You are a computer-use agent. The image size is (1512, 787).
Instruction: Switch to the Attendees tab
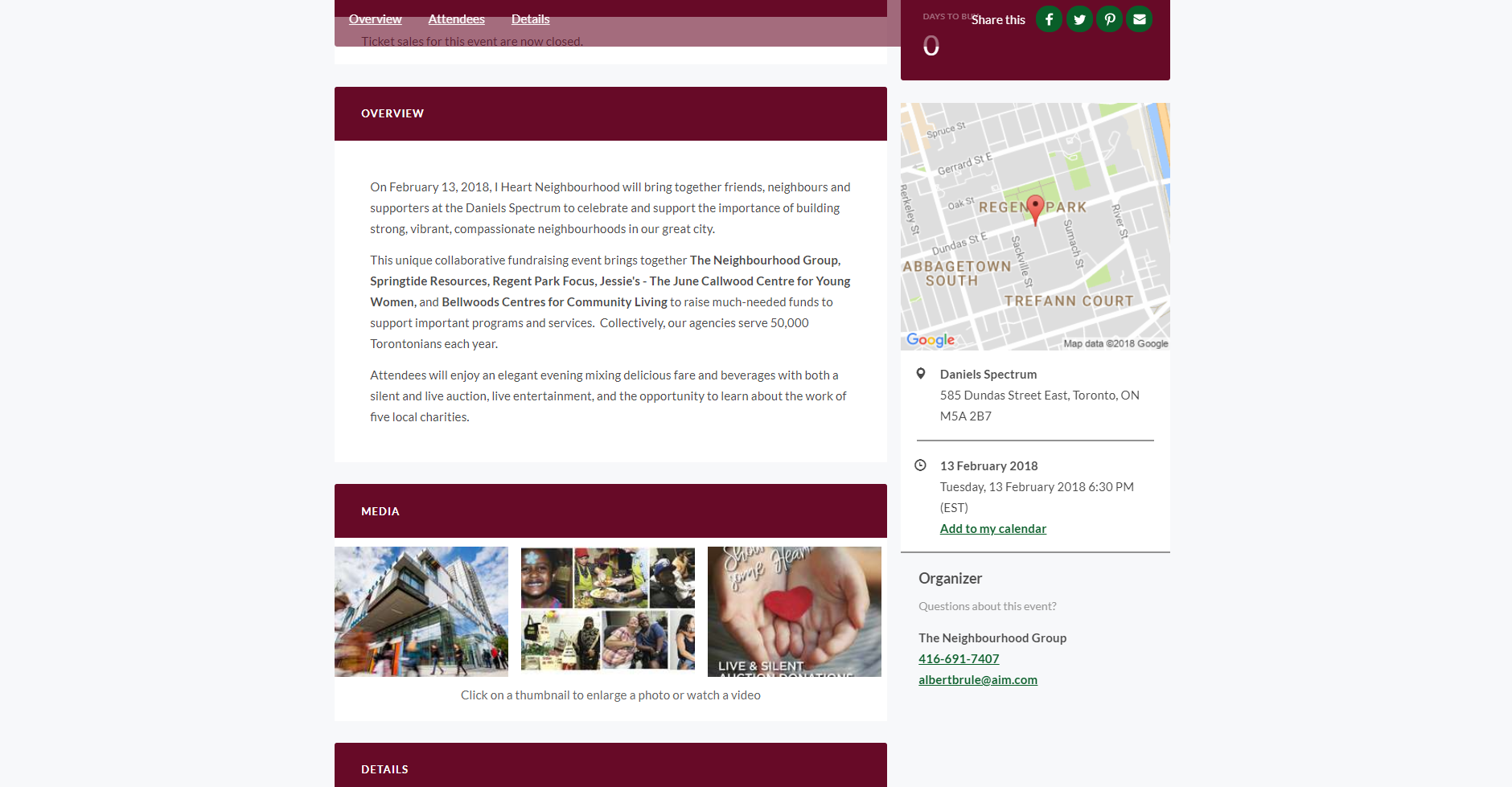click(x=456, y=19)
